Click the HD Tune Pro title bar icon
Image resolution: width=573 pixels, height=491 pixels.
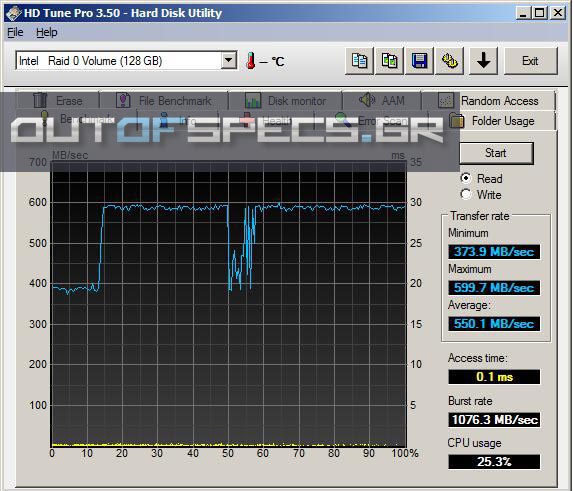[14, 13]
